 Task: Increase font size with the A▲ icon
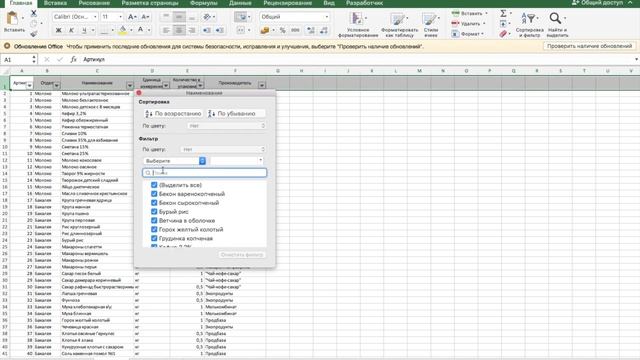132,17
